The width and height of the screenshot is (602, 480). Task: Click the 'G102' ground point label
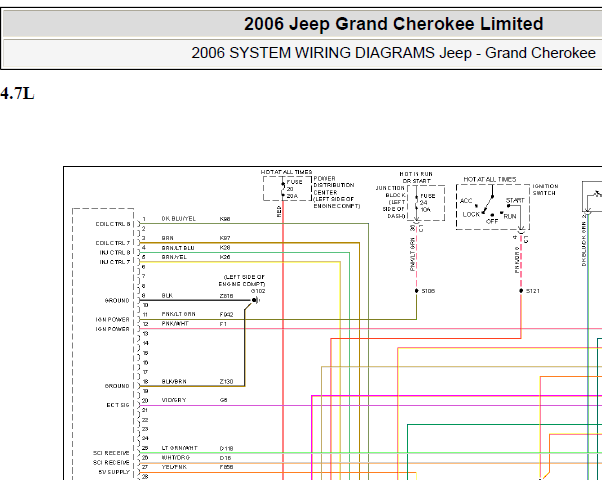point(258,291)
